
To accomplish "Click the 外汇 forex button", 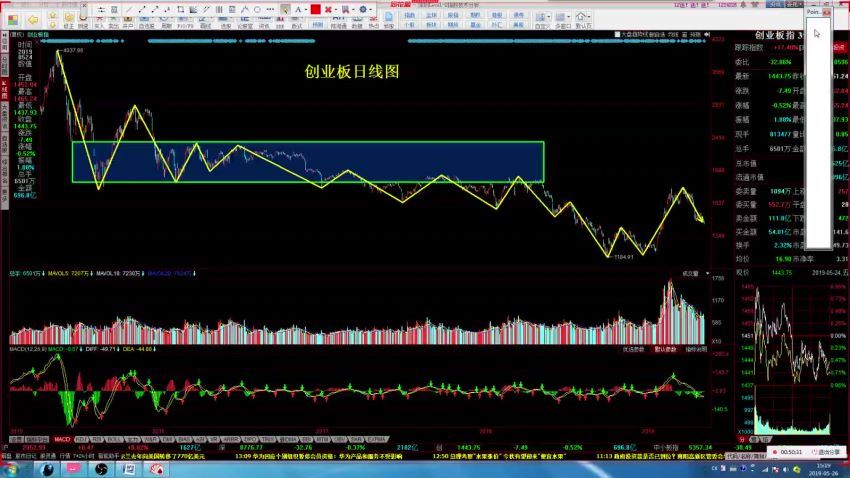I will [497, 25].
